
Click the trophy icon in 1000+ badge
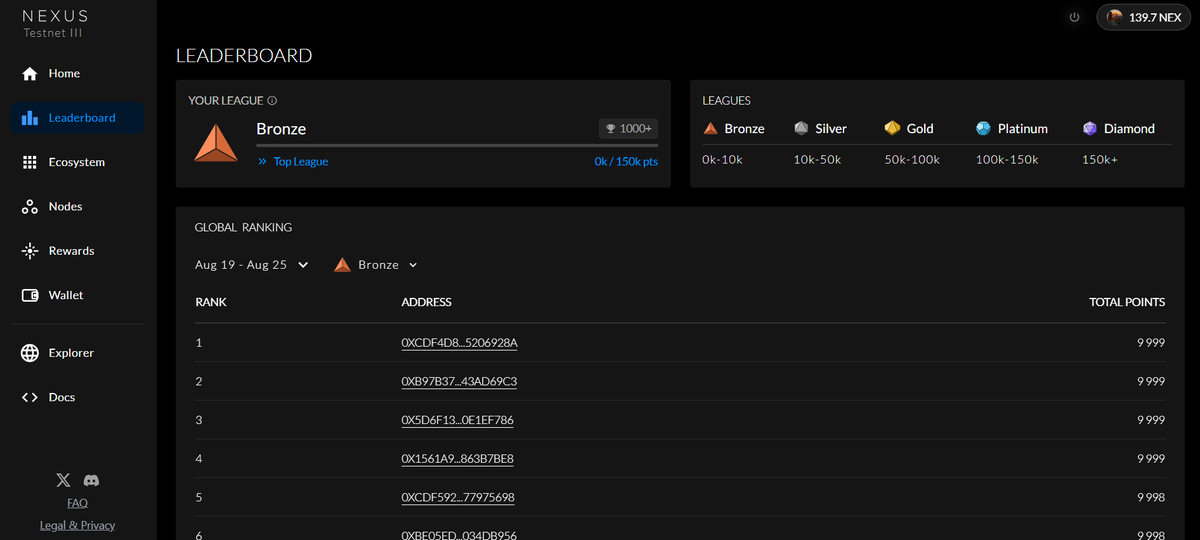609,129
